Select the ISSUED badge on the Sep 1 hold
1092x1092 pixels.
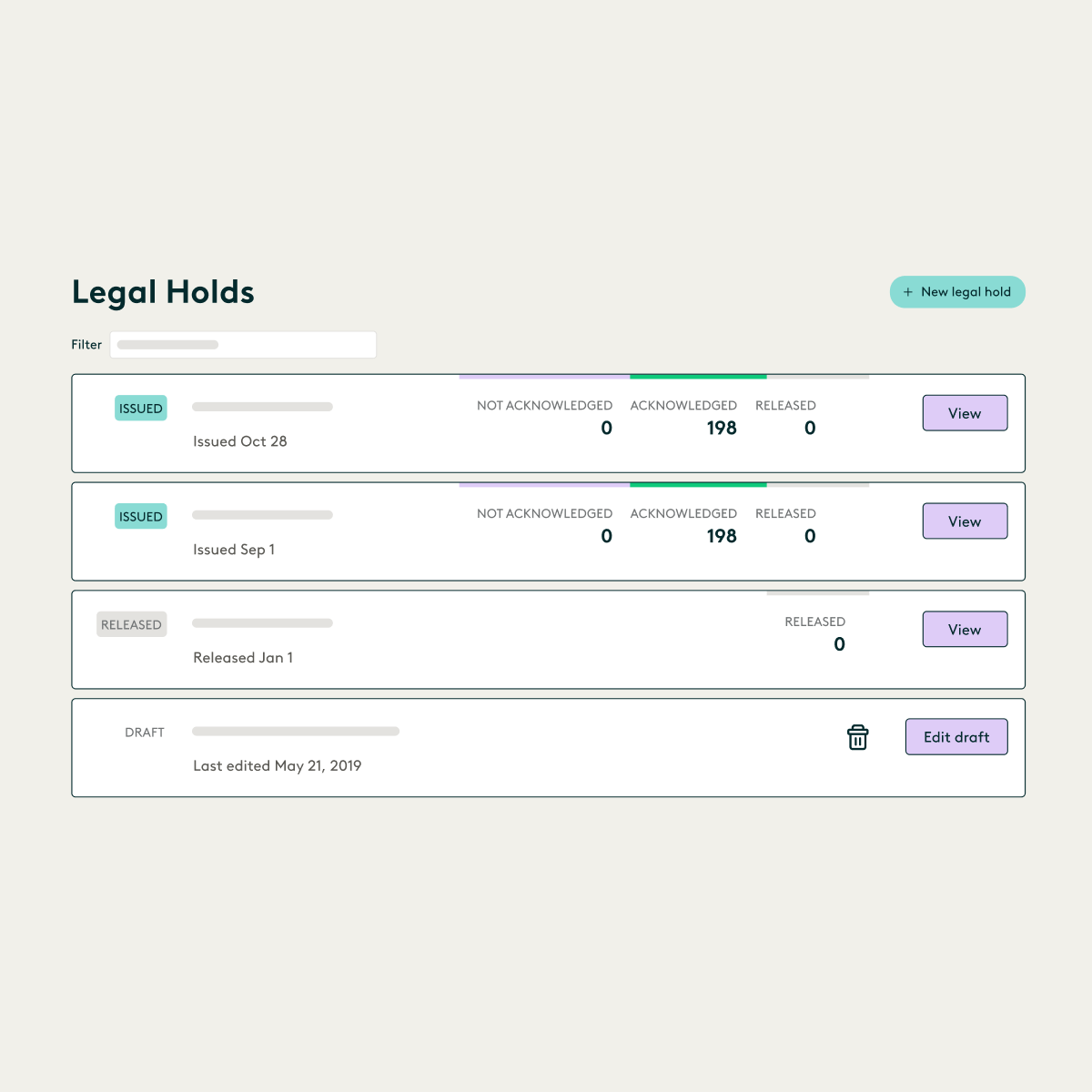140,516
